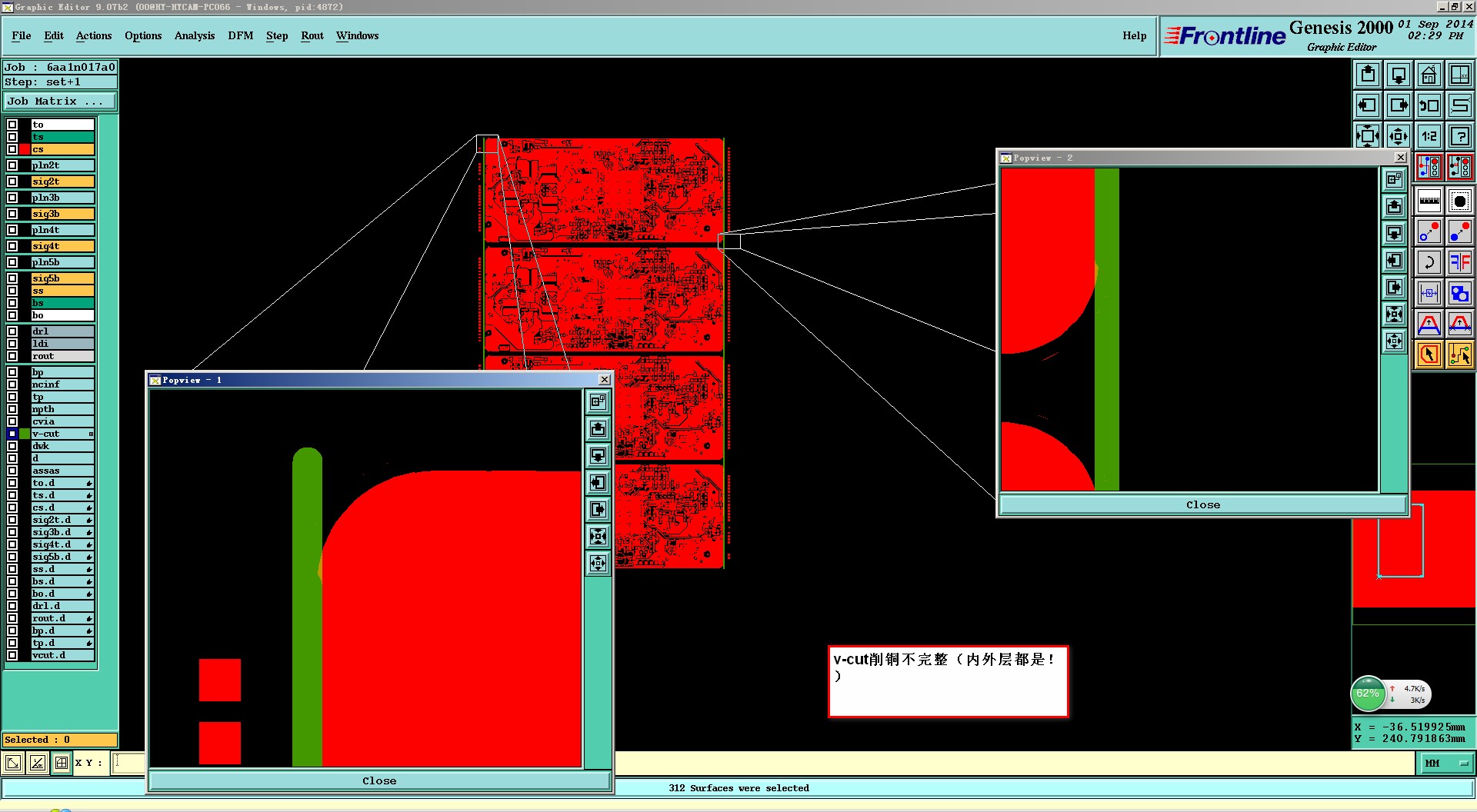Open the Step menu

277,35
